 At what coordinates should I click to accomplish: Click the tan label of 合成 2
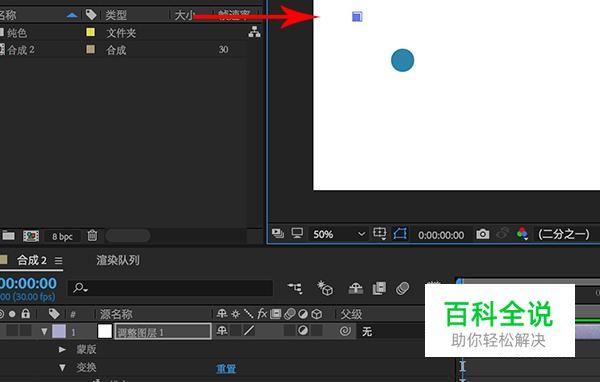[90, 49]
